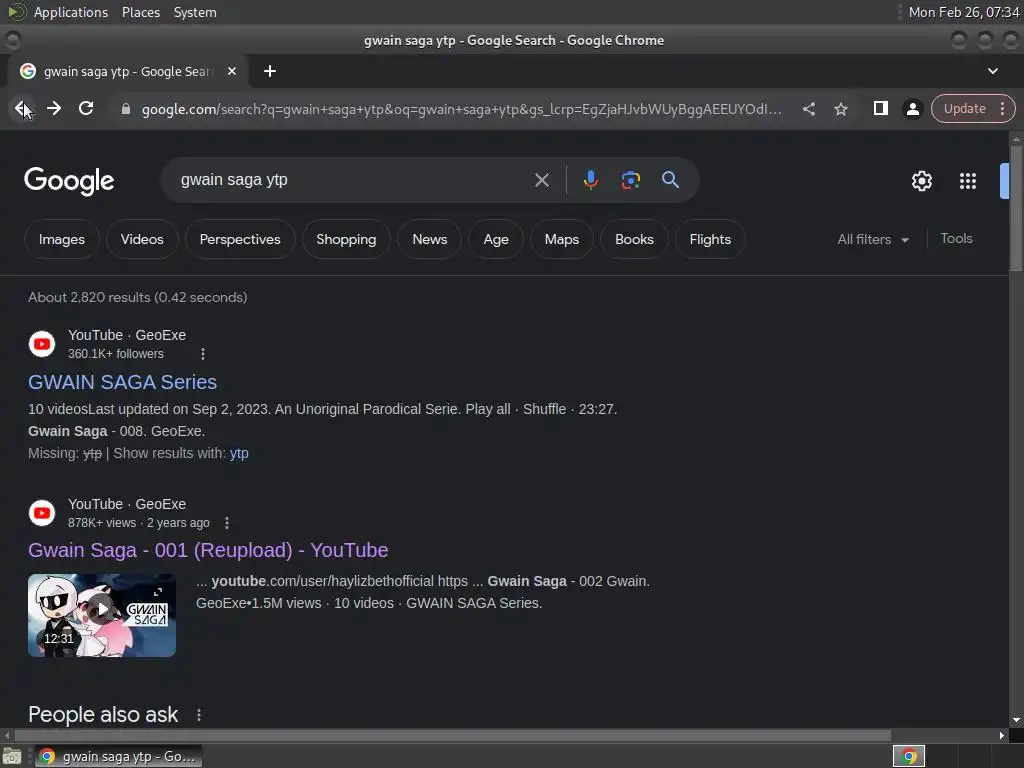Click the show desktop icon in bottom panel
Image resolution: width=1024 pixels, height=768 pixels.
click(x=12, y=756)
